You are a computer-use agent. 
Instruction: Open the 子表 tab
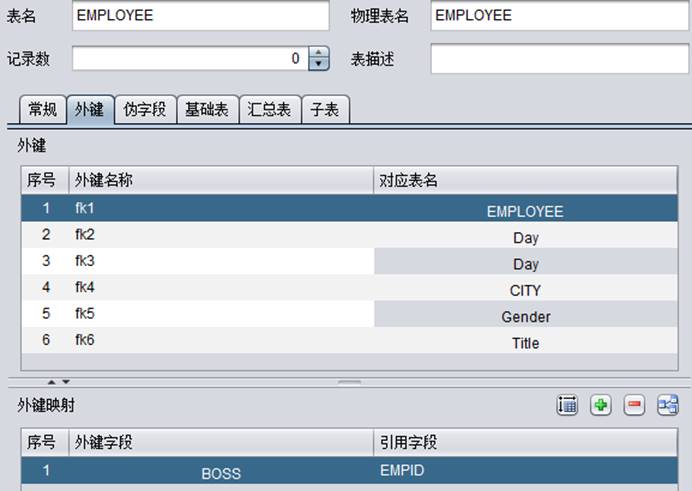[325, 110]
